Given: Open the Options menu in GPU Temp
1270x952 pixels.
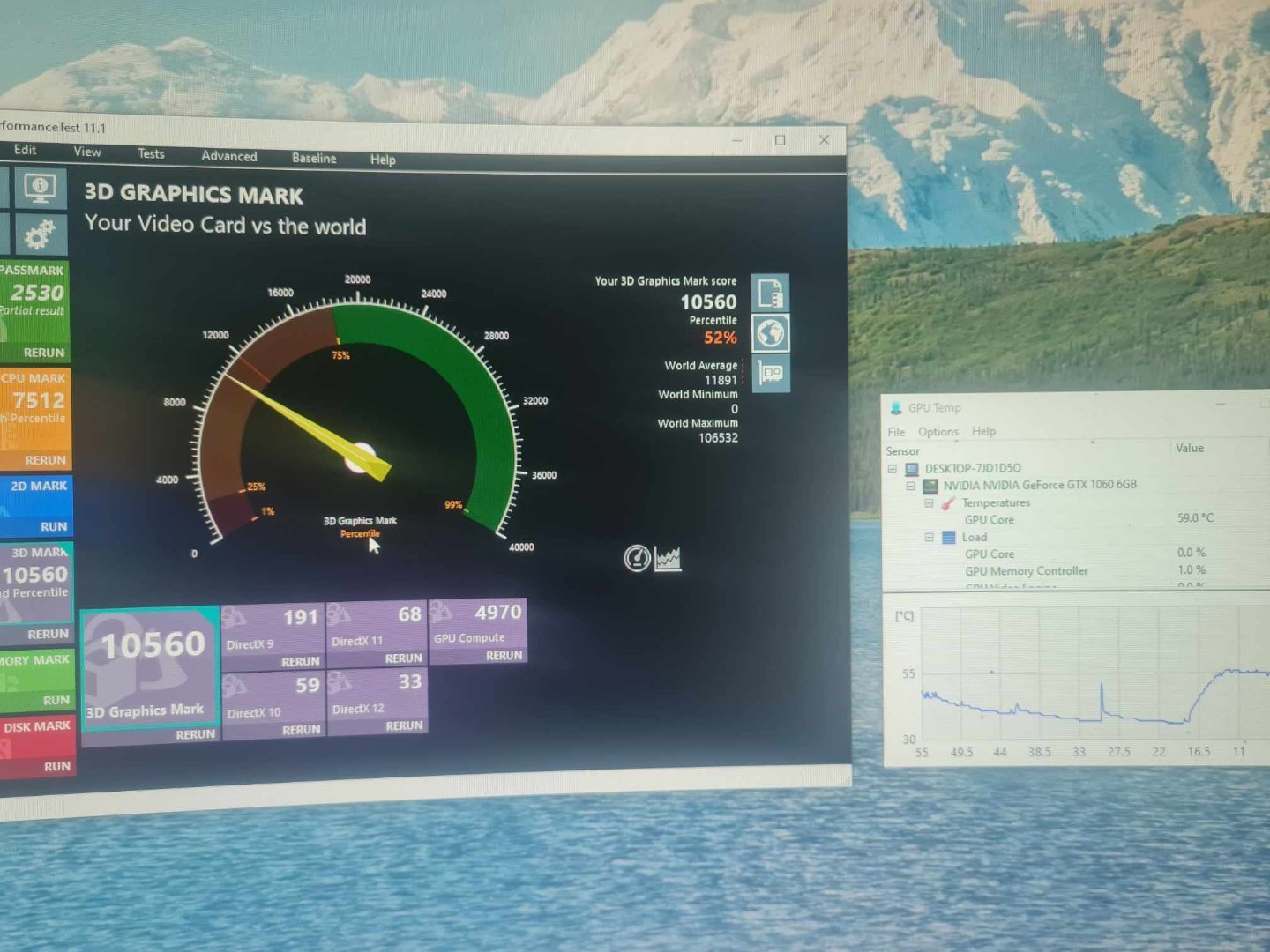Looking at the screenshot, I should tap(938, 432).
